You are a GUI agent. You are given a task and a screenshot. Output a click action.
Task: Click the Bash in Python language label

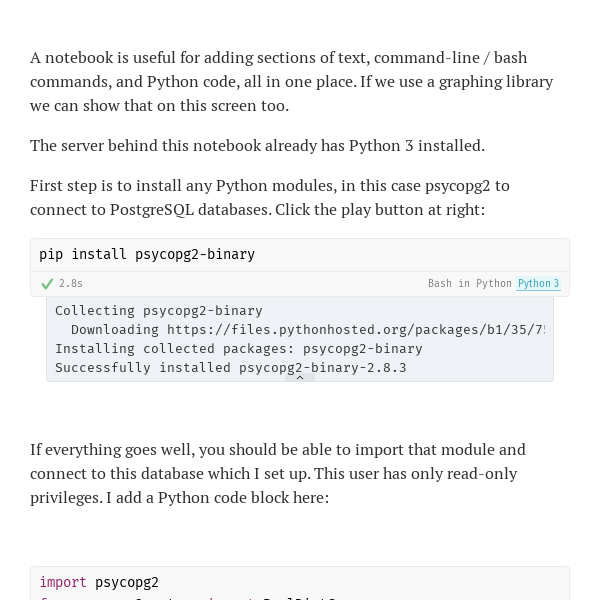(x=470, y=284)
